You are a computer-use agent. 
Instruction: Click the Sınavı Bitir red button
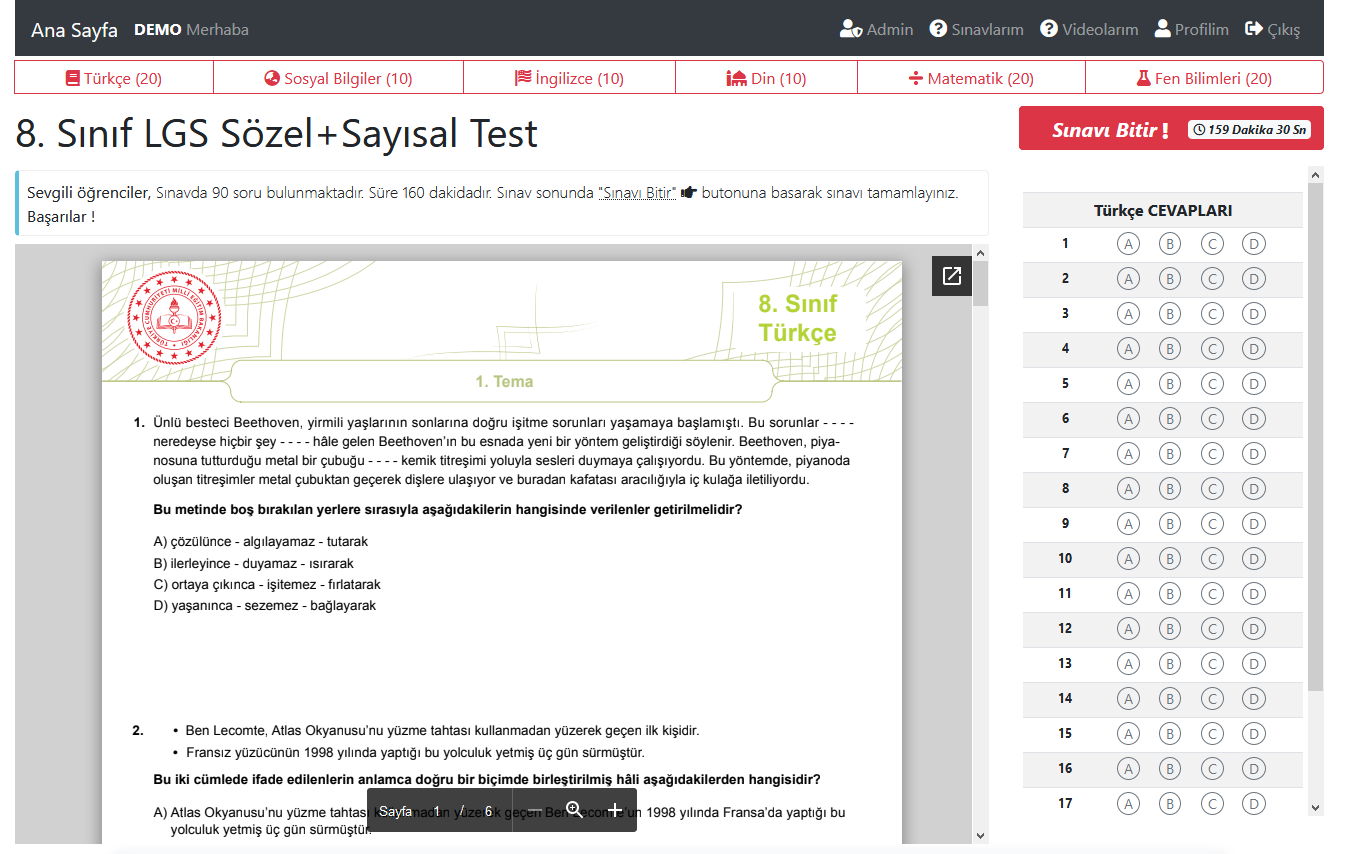pyautogui.click(x=1171, y=129)
